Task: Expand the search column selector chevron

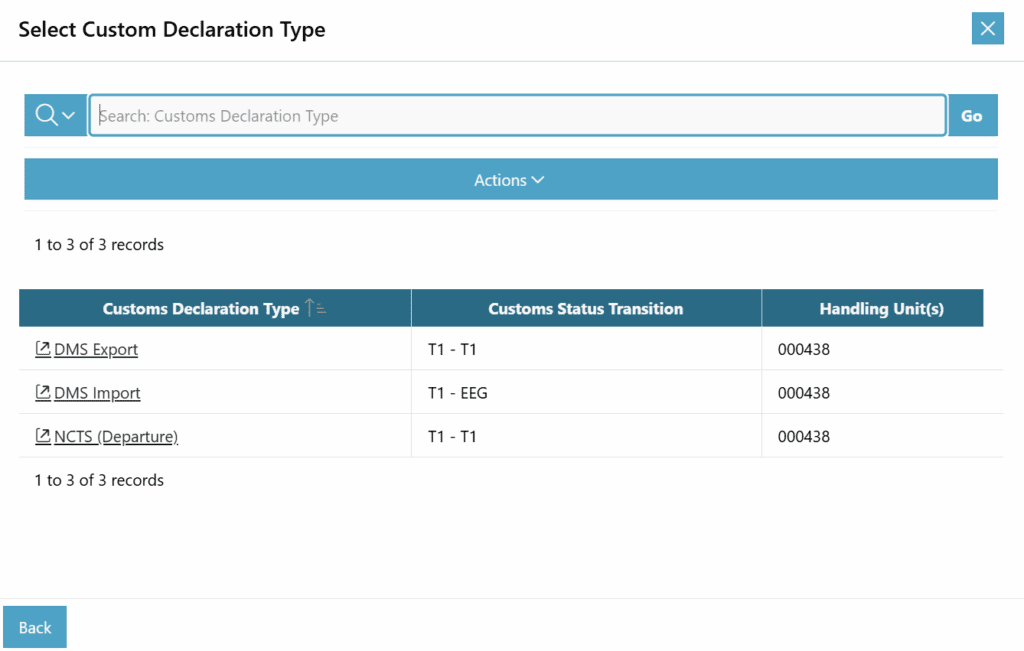Action: coord(69,116)
